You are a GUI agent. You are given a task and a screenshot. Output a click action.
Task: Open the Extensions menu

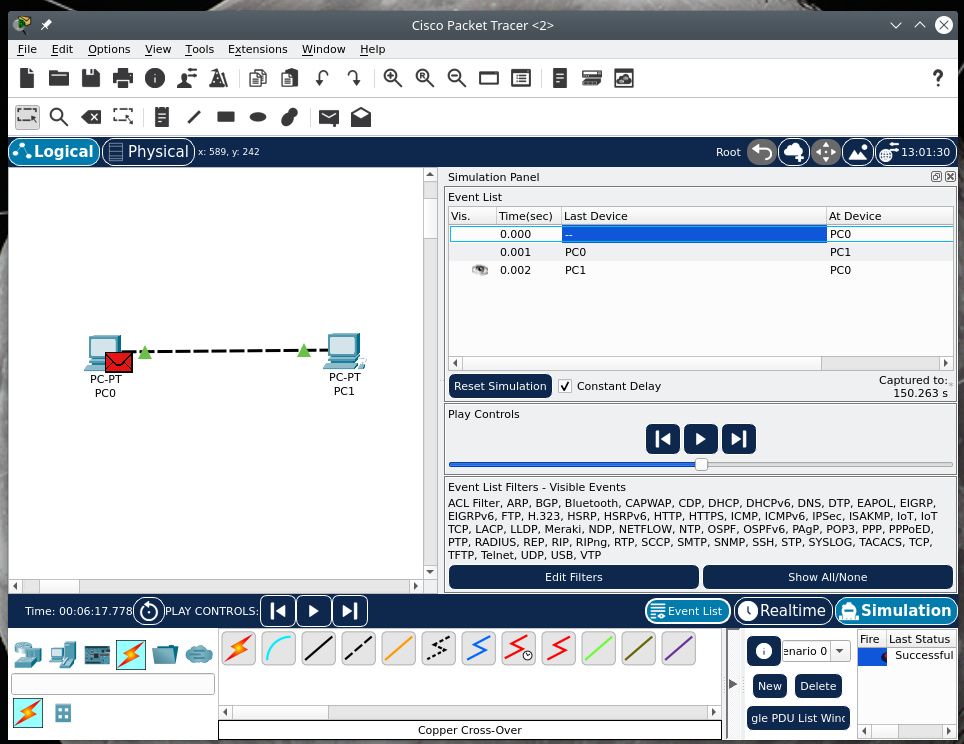pos(257,49)
